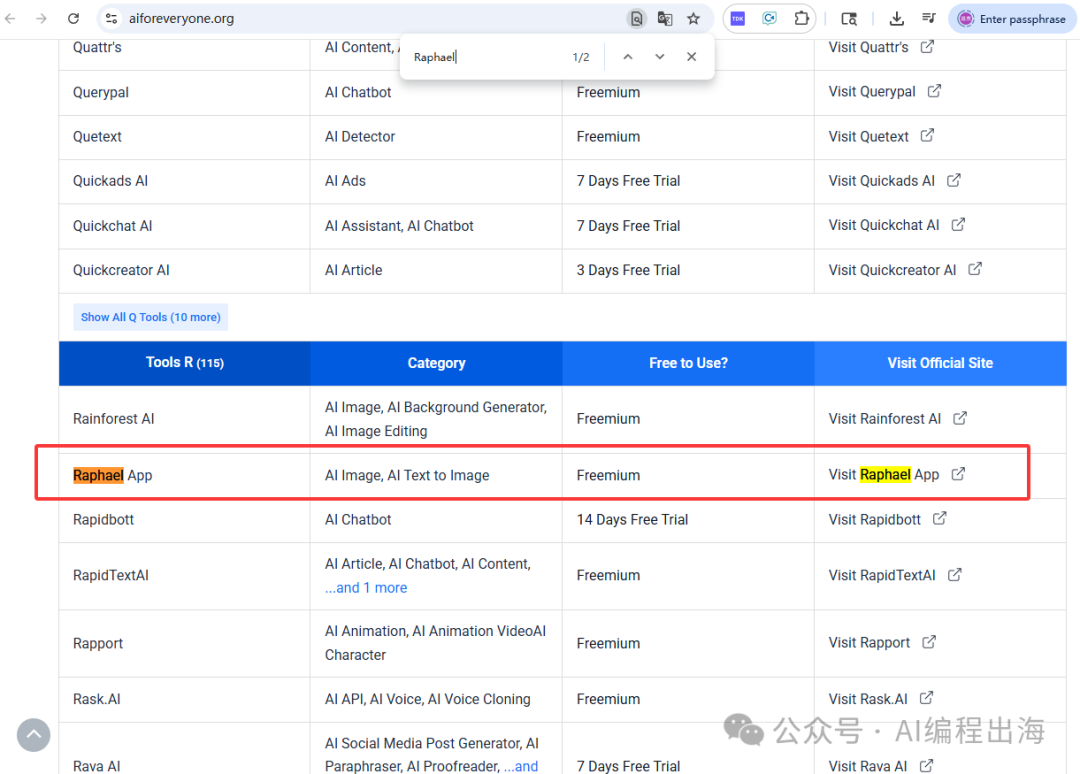This screenshot has width=1080, height=774.
Task: Click the scroll-to-top round arrow button
Action: pyautogui.click(x=33, y=735)
